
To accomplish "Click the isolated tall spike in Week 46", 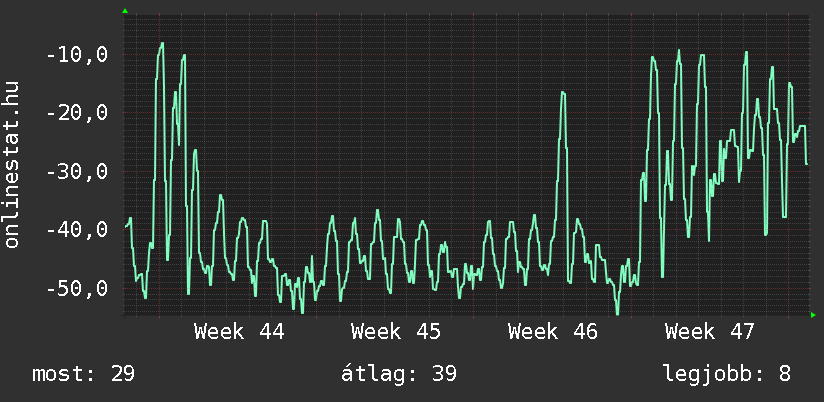I will pyautogui.click(x=563, y=93).
